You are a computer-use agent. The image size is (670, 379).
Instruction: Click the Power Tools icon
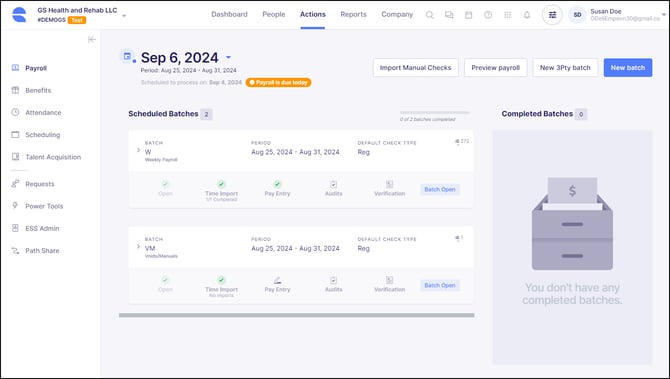click(15, 206)
